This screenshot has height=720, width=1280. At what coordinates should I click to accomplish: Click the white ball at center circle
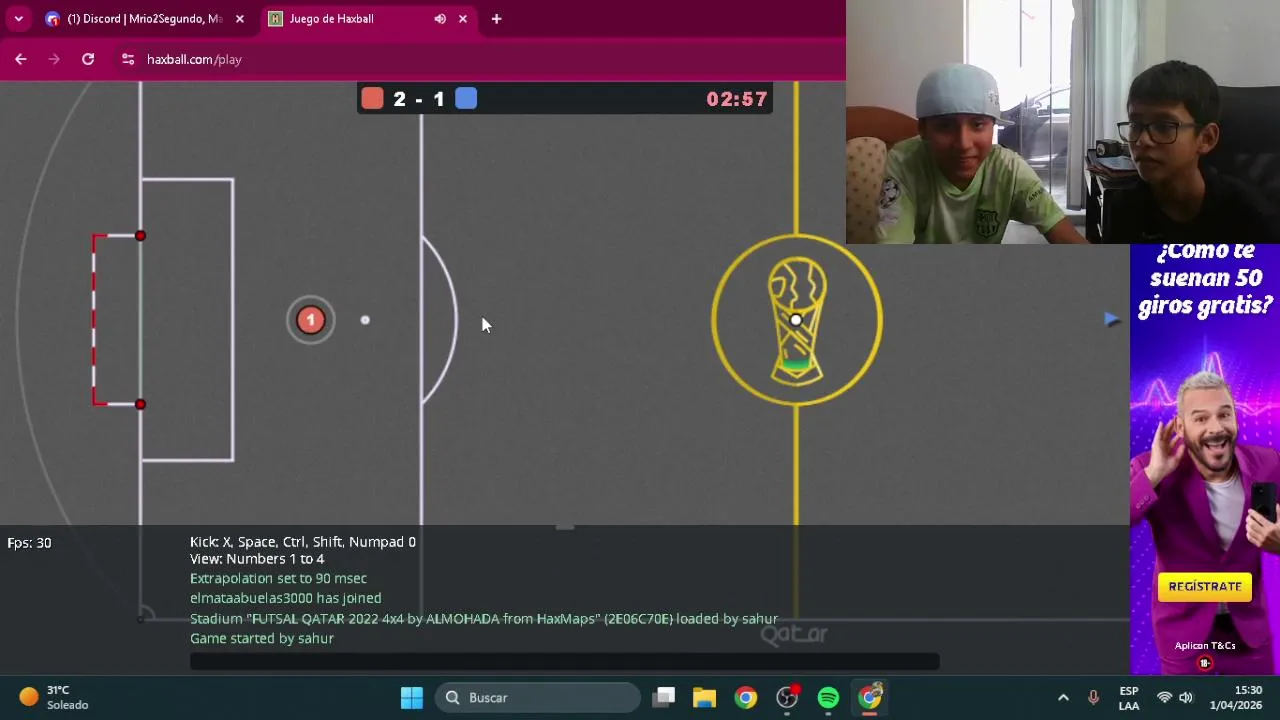tap(796, 320)
